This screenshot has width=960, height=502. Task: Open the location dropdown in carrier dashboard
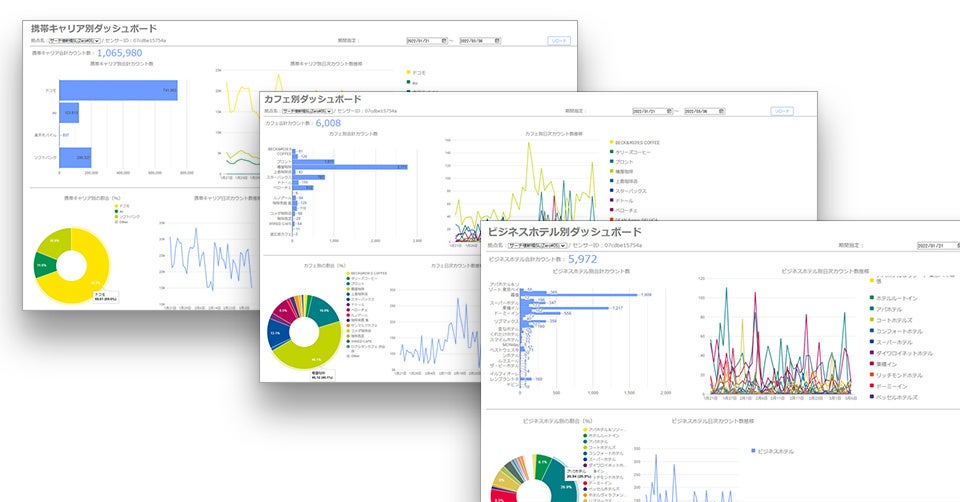(75, 41)
